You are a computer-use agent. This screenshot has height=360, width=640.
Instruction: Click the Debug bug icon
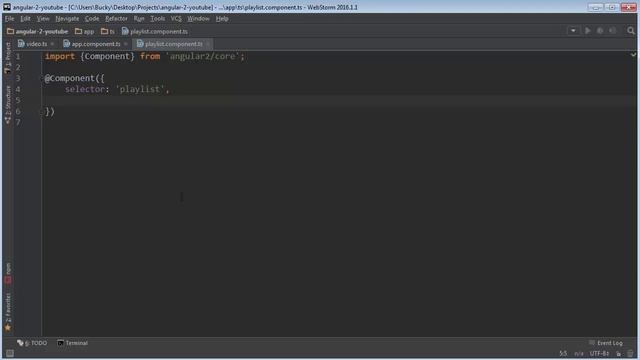click(x=600, y=31)
